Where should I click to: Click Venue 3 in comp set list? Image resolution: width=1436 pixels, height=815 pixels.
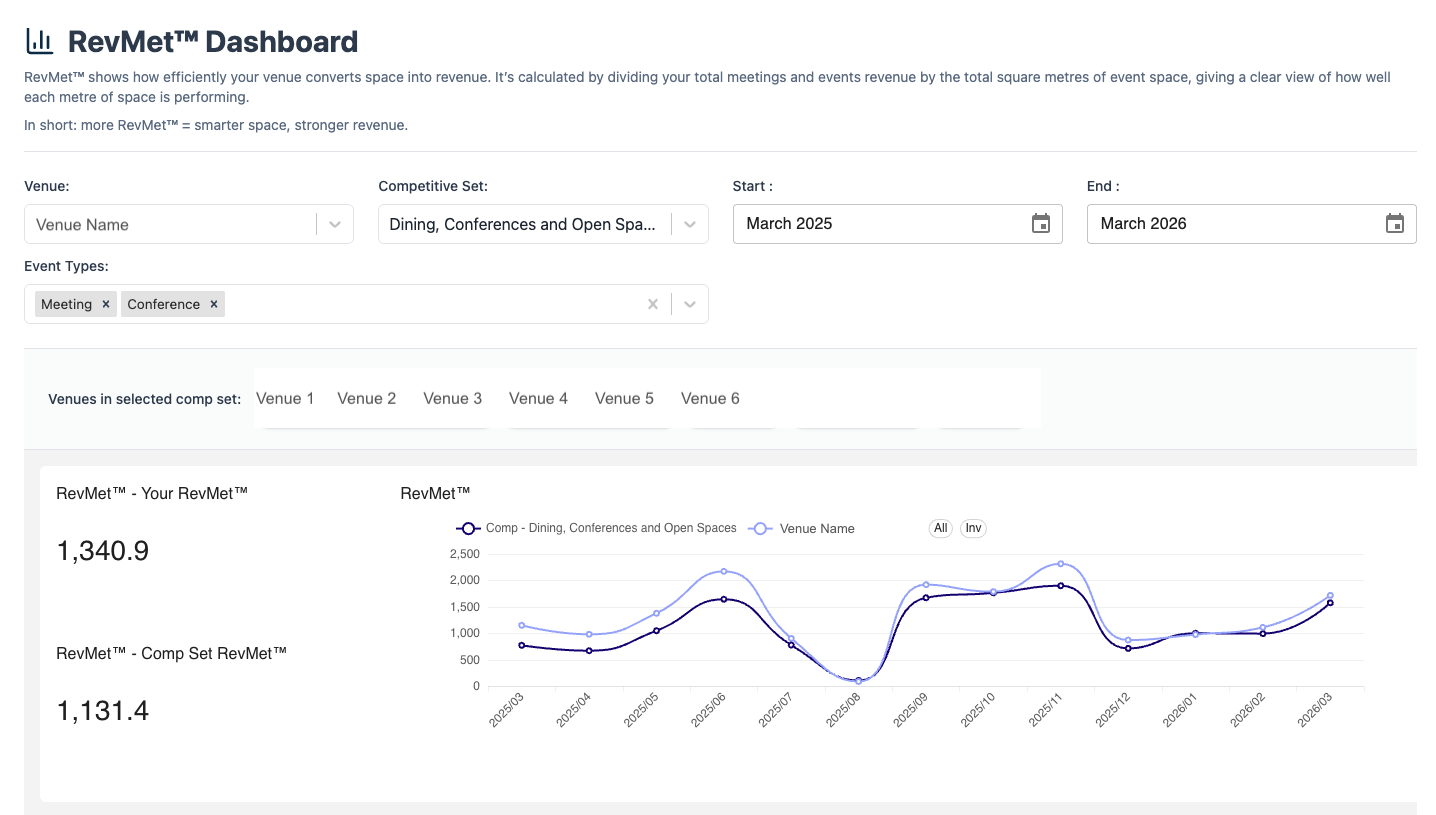coord(452,398)
